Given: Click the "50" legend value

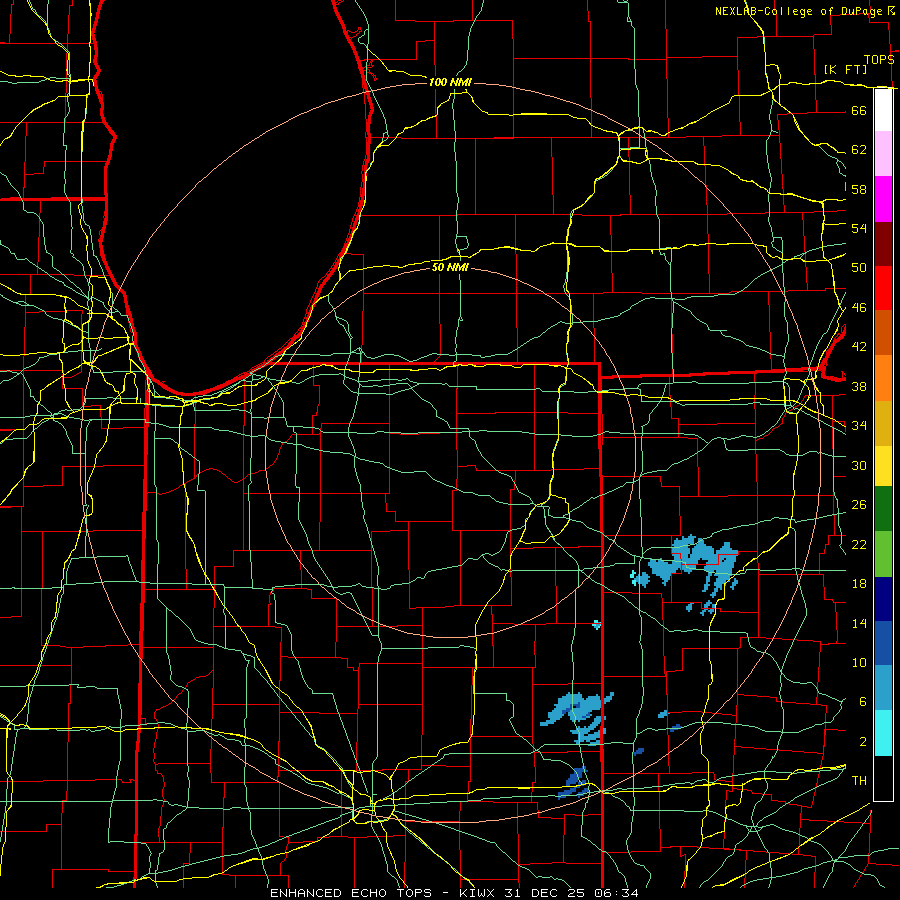Looking at the screenshot, I should click(x=859, y=268).
